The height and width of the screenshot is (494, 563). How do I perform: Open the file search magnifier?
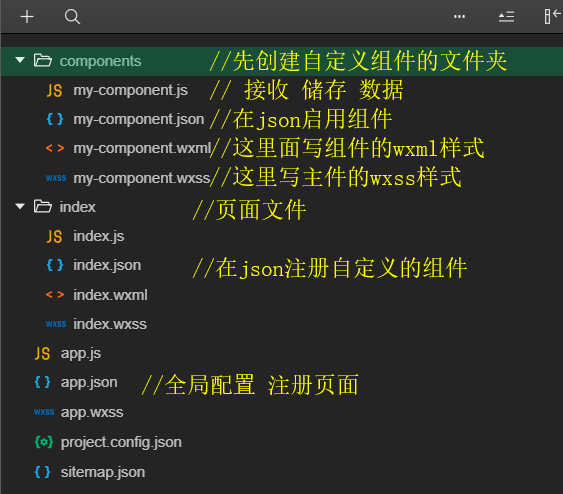coord(72,17)
